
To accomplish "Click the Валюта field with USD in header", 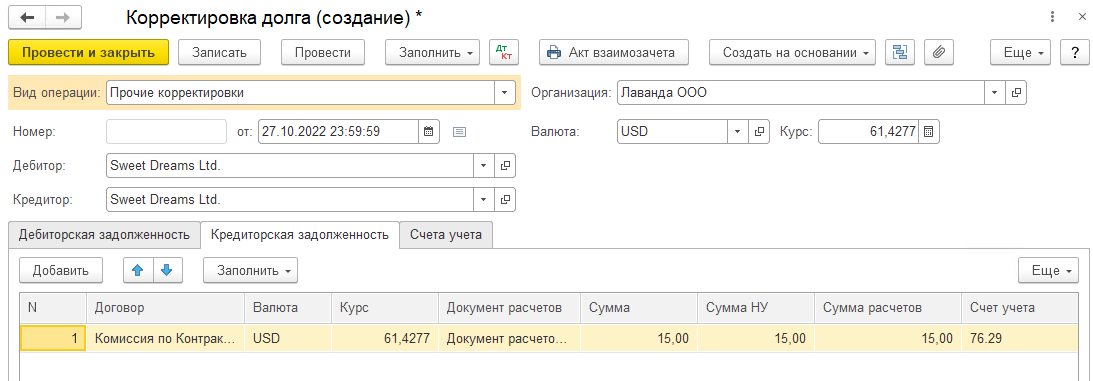I will click(673, 131).
